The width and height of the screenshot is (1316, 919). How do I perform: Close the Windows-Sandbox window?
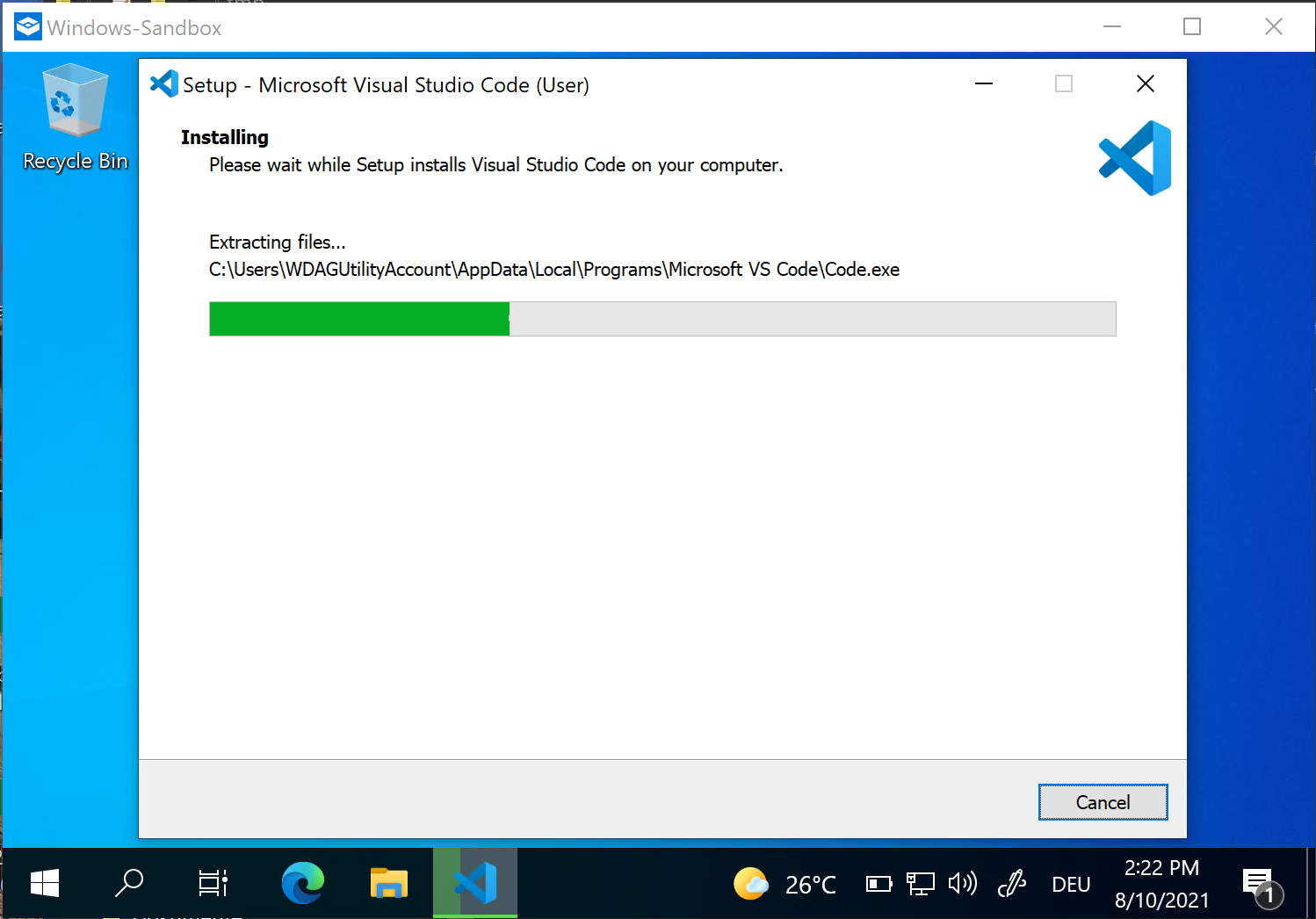1274,26
